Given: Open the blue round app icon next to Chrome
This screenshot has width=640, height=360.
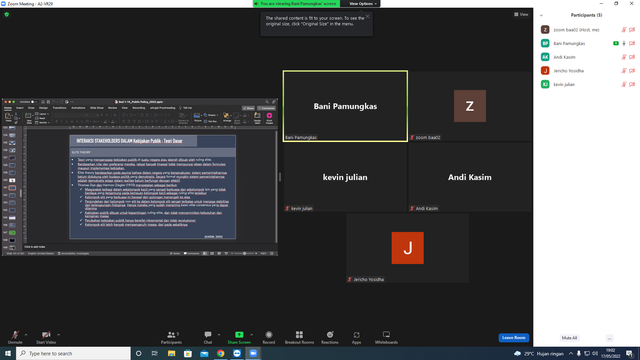Looking at the screenshot, I should click(237, 353).
